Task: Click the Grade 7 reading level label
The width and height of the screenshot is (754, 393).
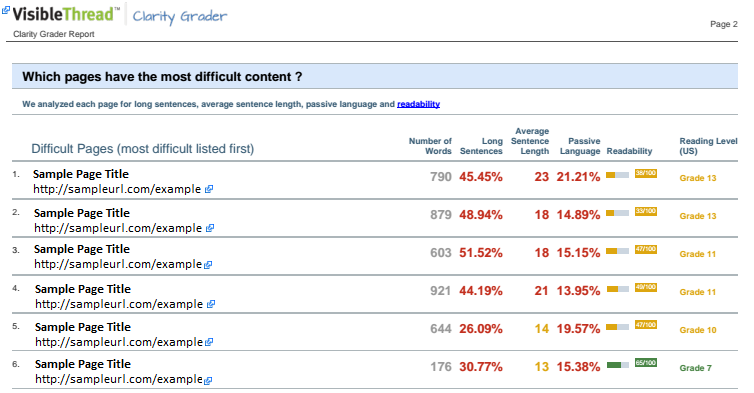Action: point(695,368)
